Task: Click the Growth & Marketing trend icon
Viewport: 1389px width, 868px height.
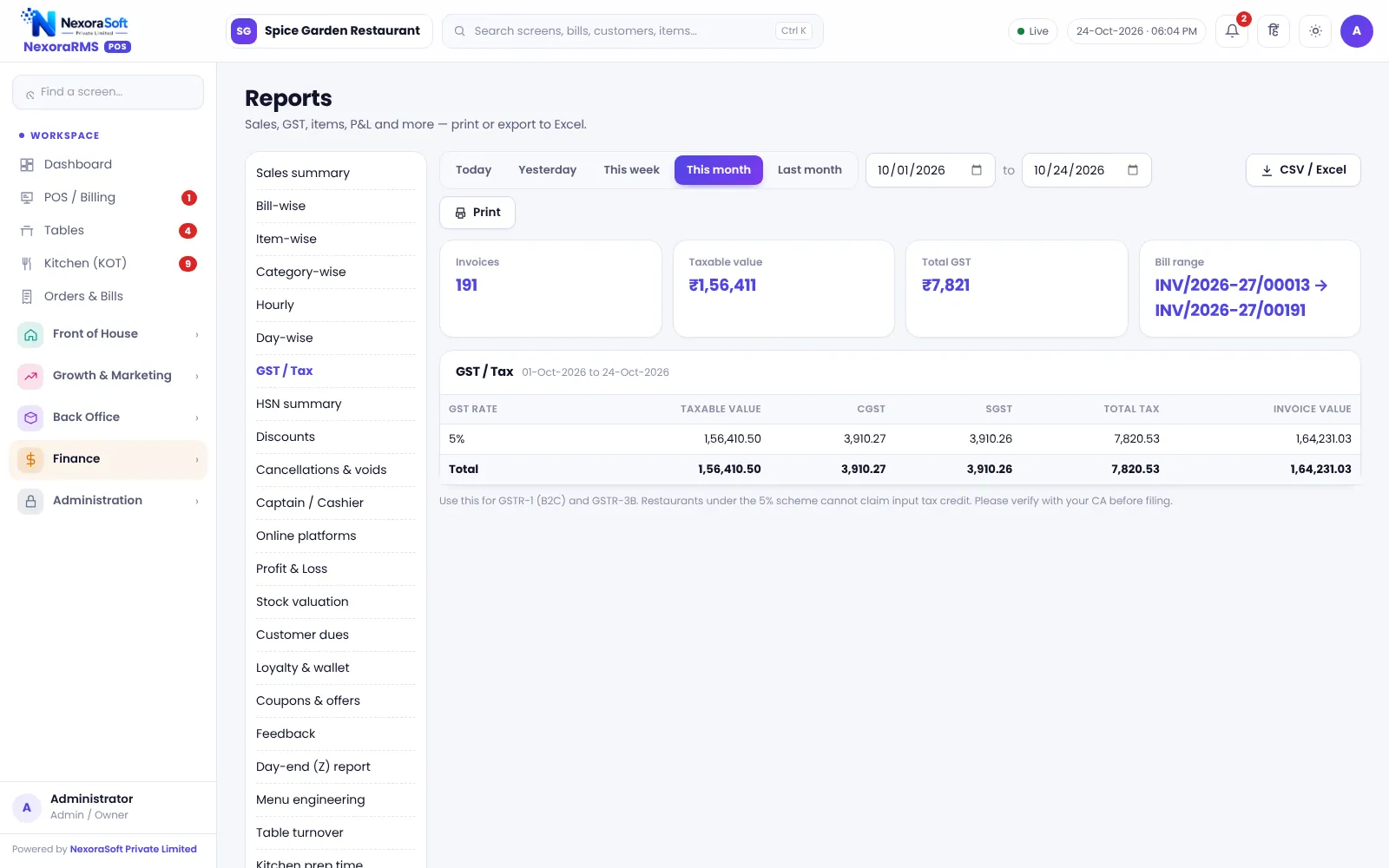Action: coord(30,376)
